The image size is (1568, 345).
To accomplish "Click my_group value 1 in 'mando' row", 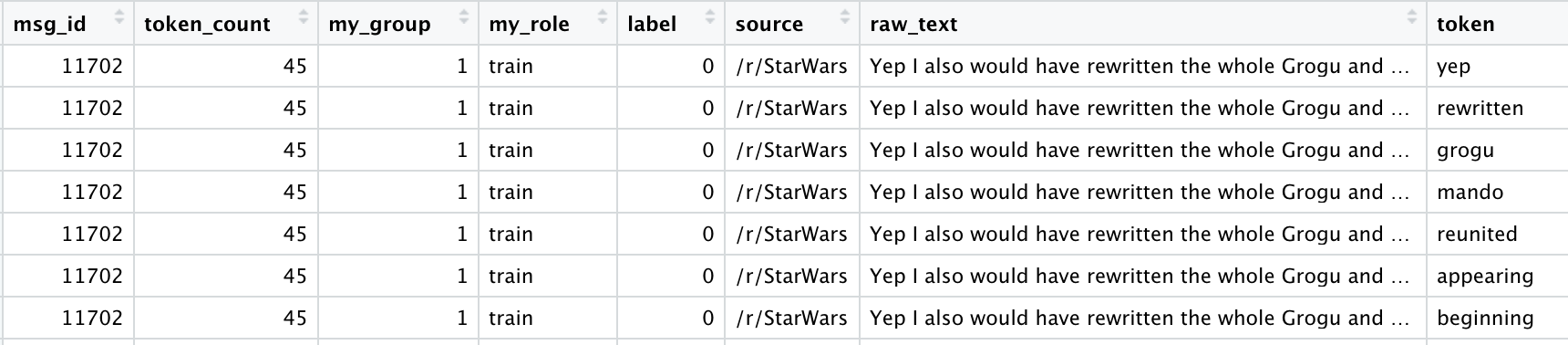I will pyautogui.click(x=462, y=193).
